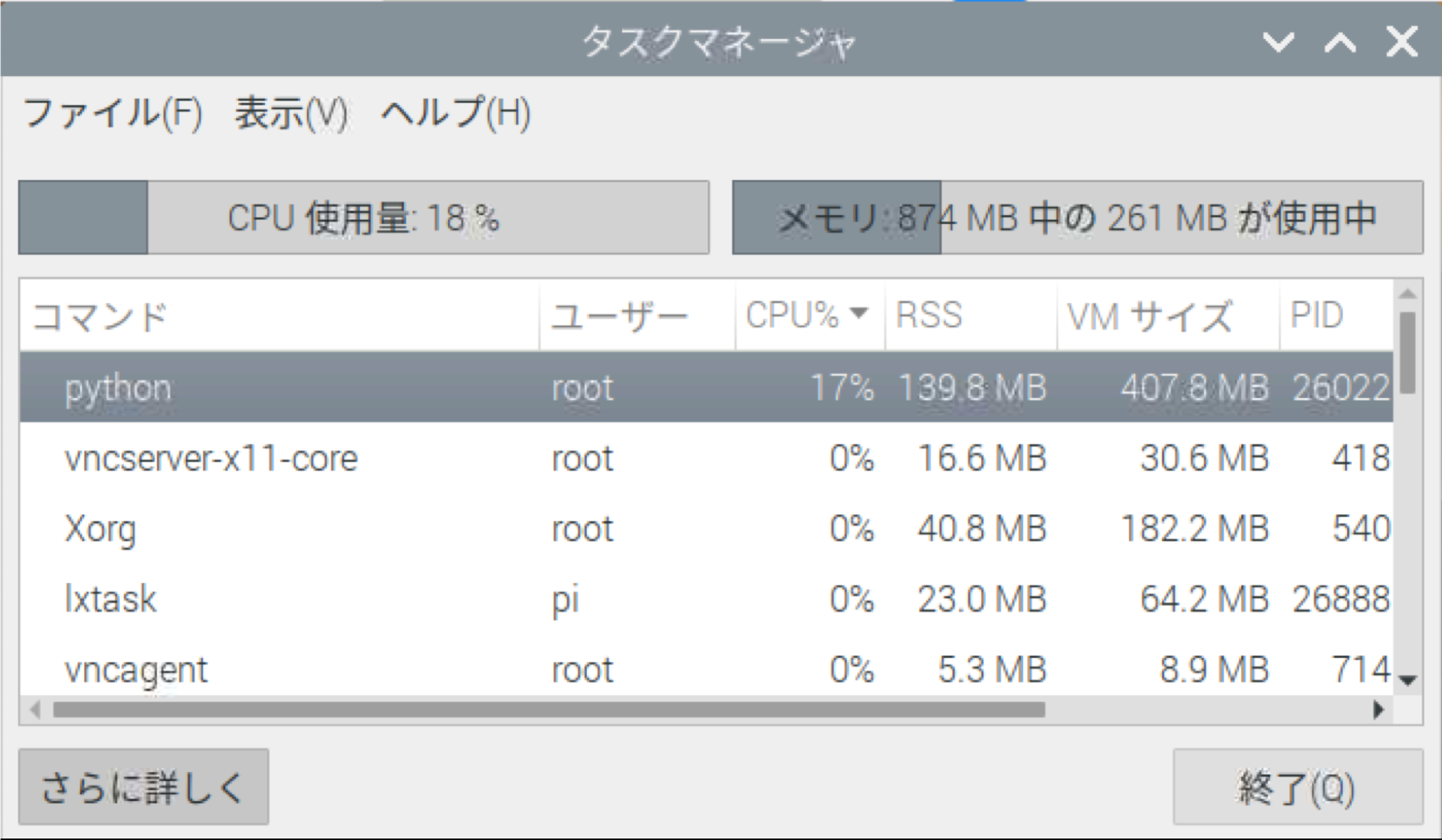The image size is (1442, 840).
Task: Sort processes by the PID column
Action: pos(1318,315)
